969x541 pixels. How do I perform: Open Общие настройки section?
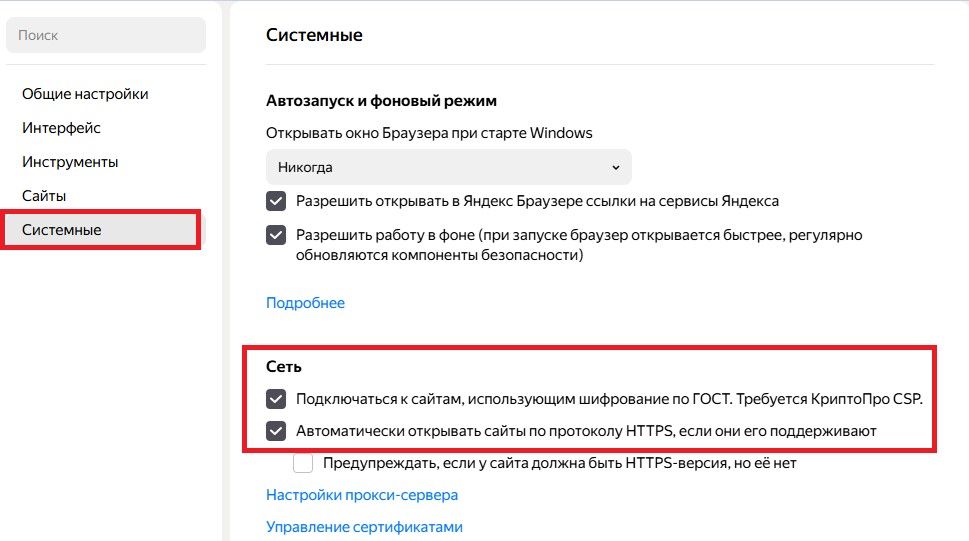85,94
